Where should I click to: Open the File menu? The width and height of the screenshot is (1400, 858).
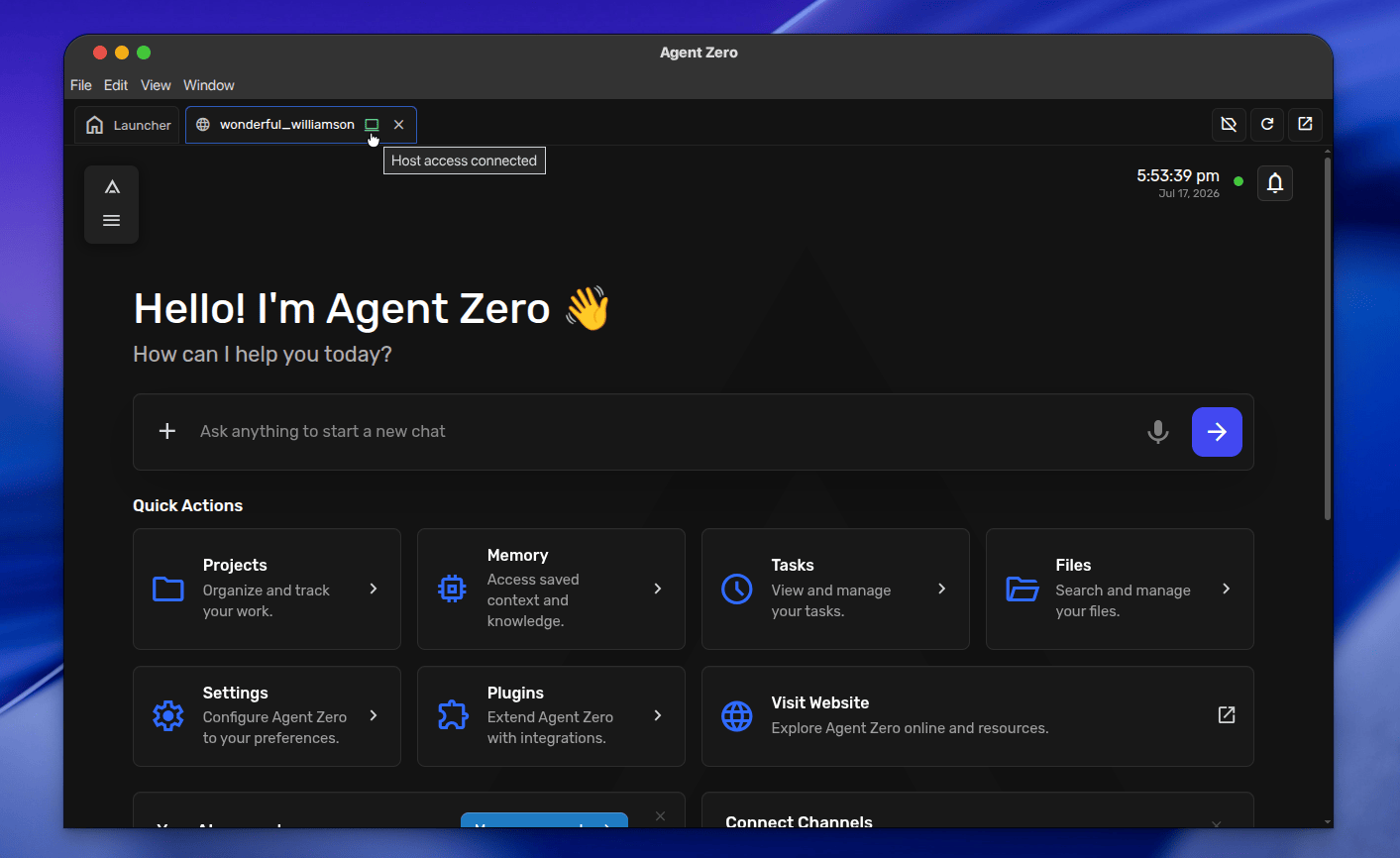81,85
